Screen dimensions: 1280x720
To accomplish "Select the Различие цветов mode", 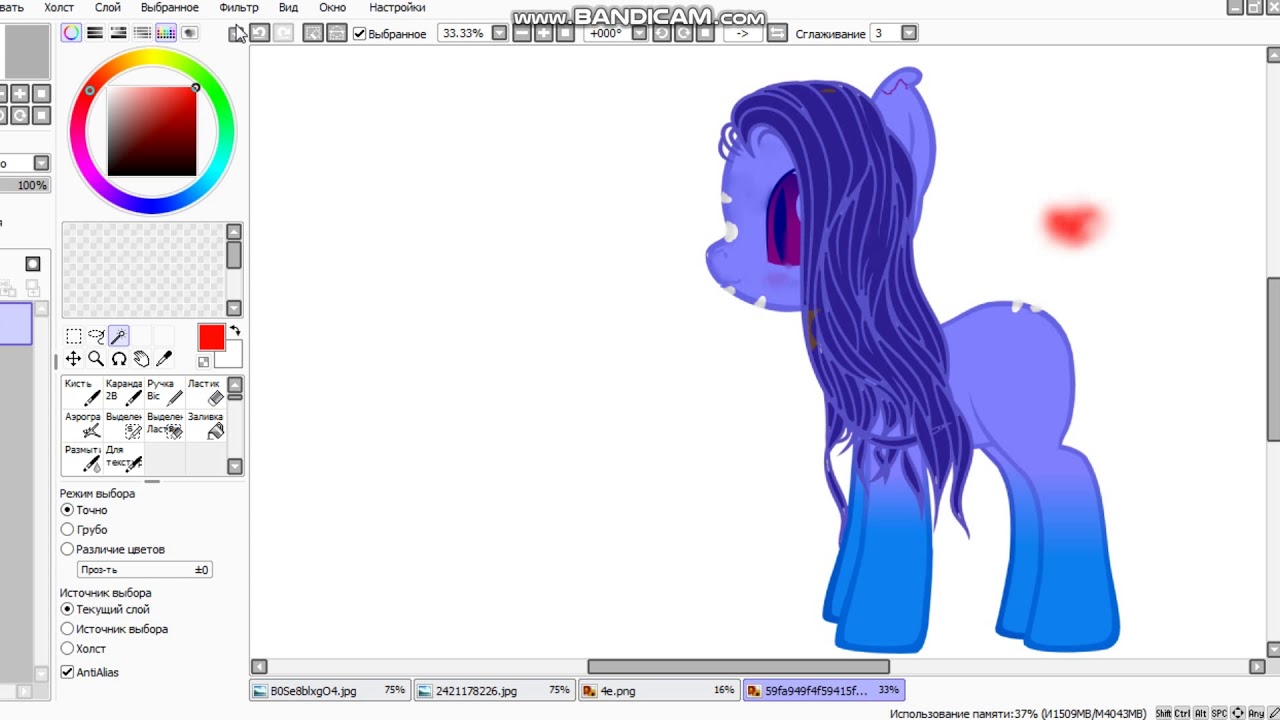I will coord(67,549).
